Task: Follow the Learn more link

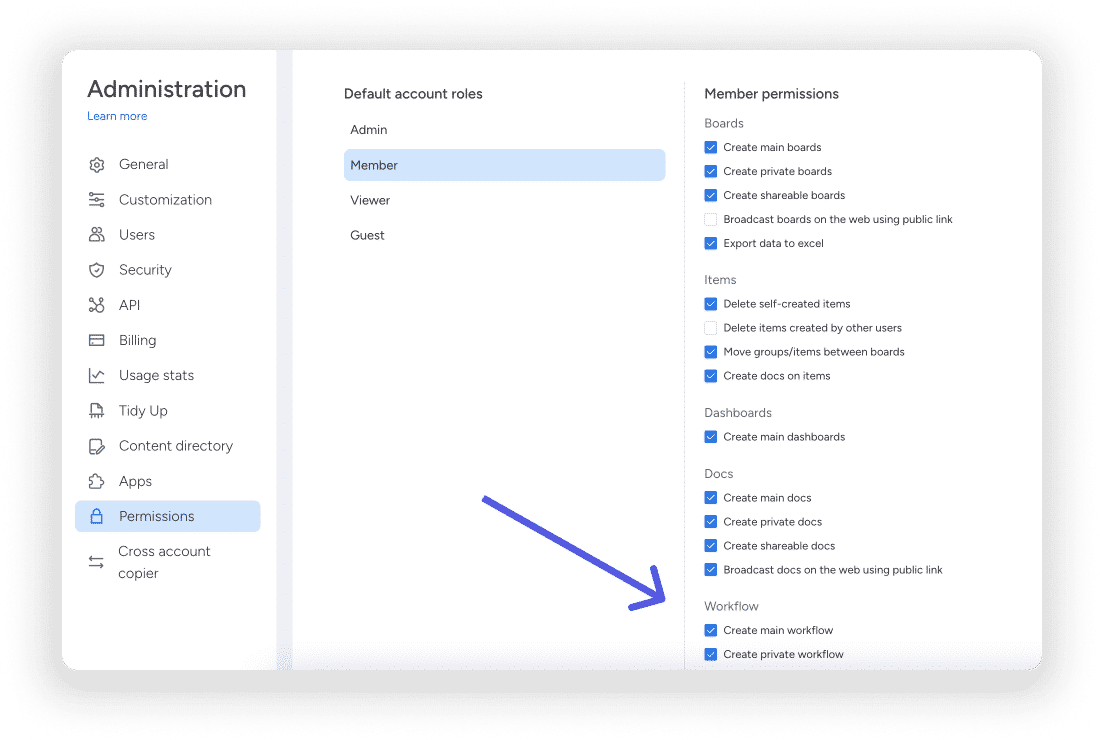Action: [117, 116]
